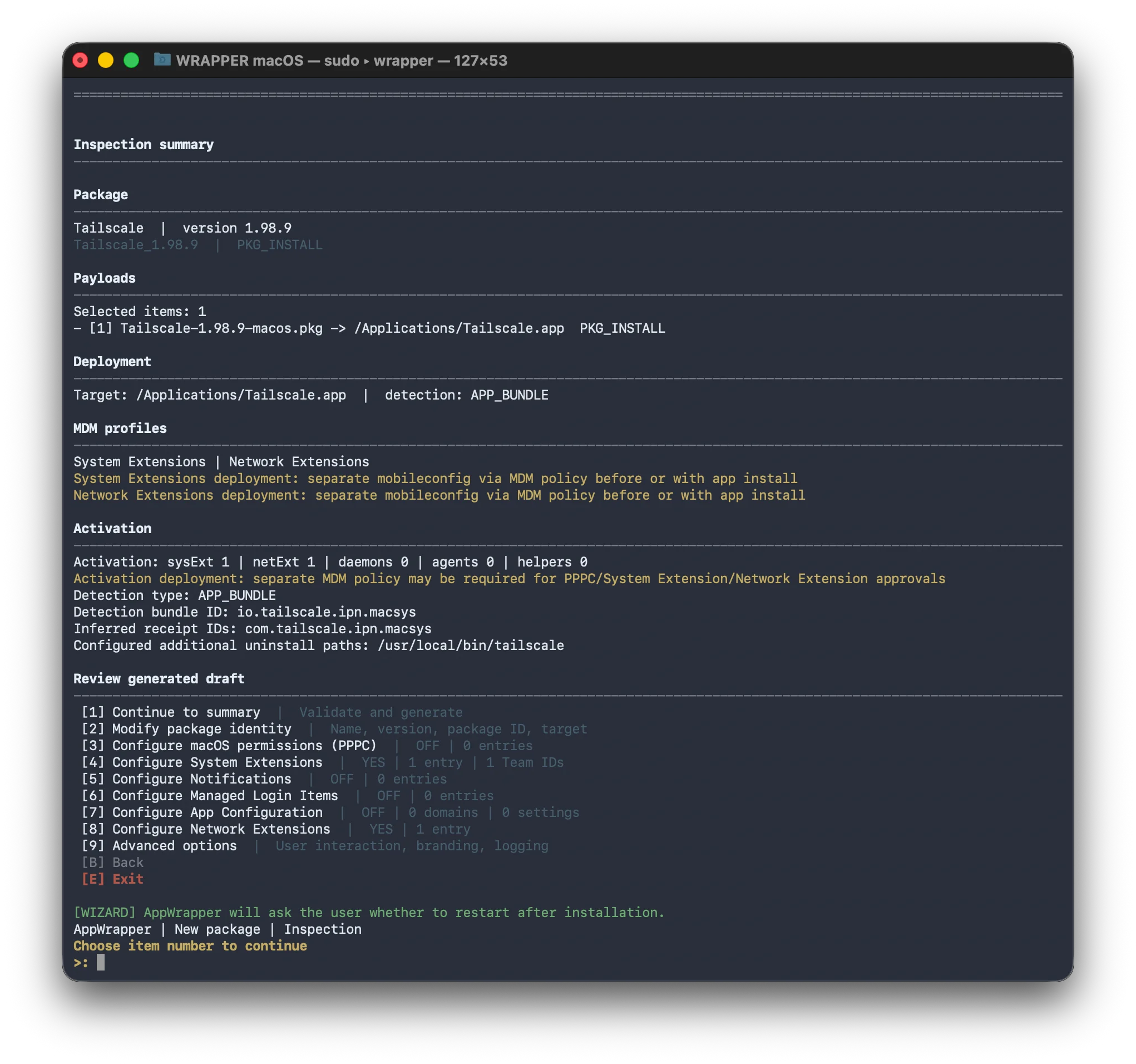
Task: Click the [WIZARD] restart notice line
Action: [x=369, y=913]
